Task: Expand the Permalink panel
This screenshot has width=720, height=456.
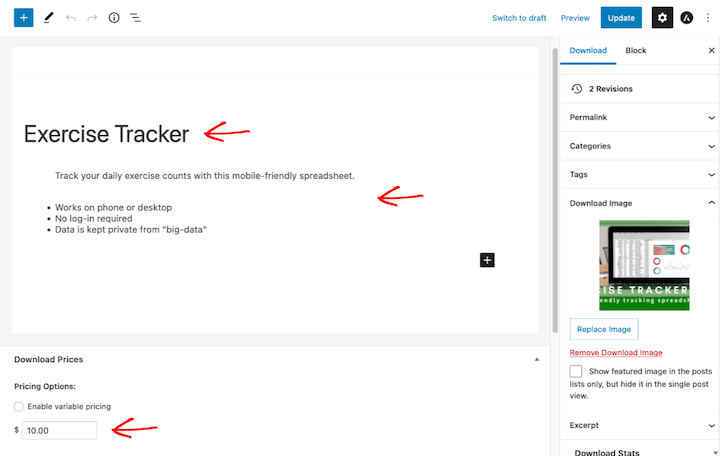Action: [x=638, y=118]
